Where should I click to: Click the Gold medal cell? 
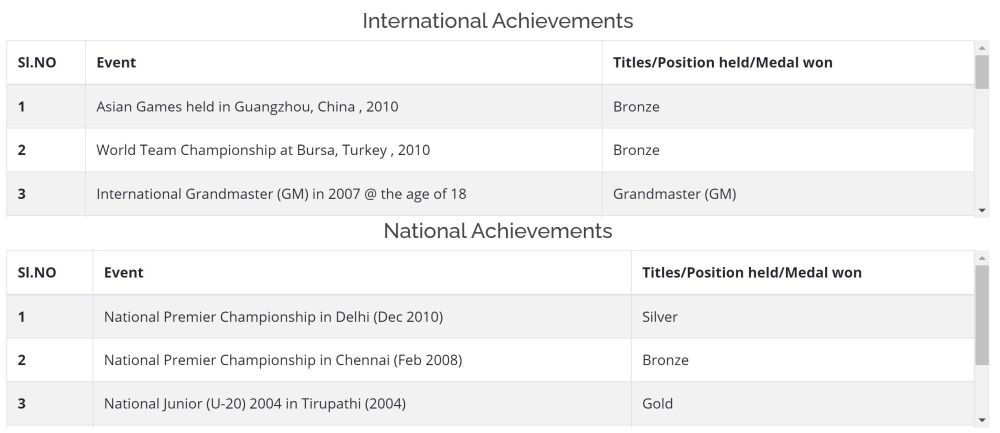657,404
